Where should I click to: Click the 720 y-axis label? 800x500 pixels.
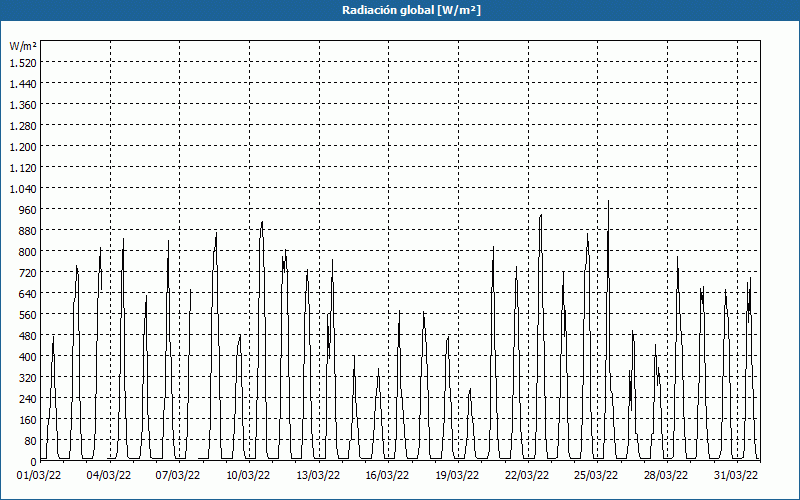(28, 272)
